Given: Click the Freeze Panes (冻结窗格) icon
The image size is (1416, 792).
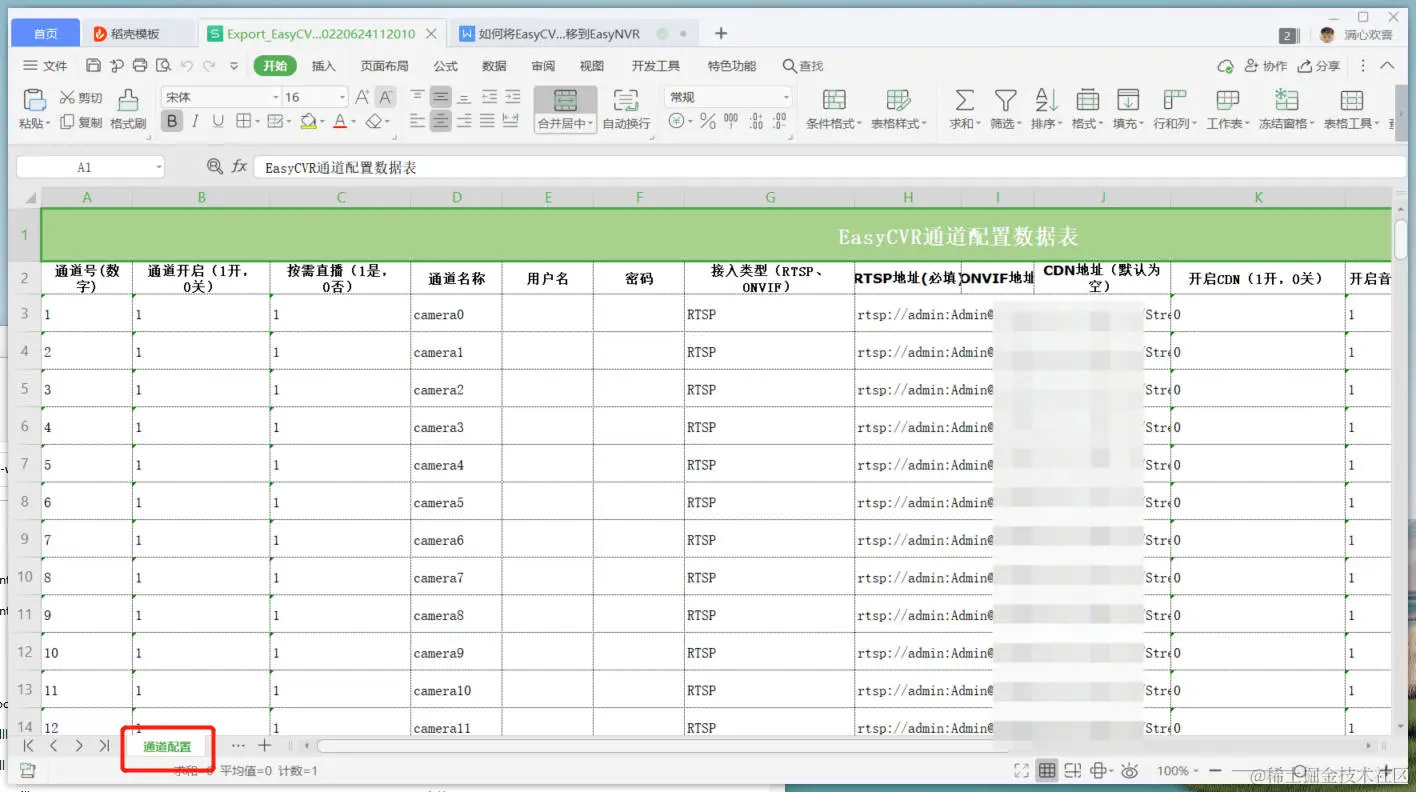Looking at the screenshot, I should (1286, 100).
